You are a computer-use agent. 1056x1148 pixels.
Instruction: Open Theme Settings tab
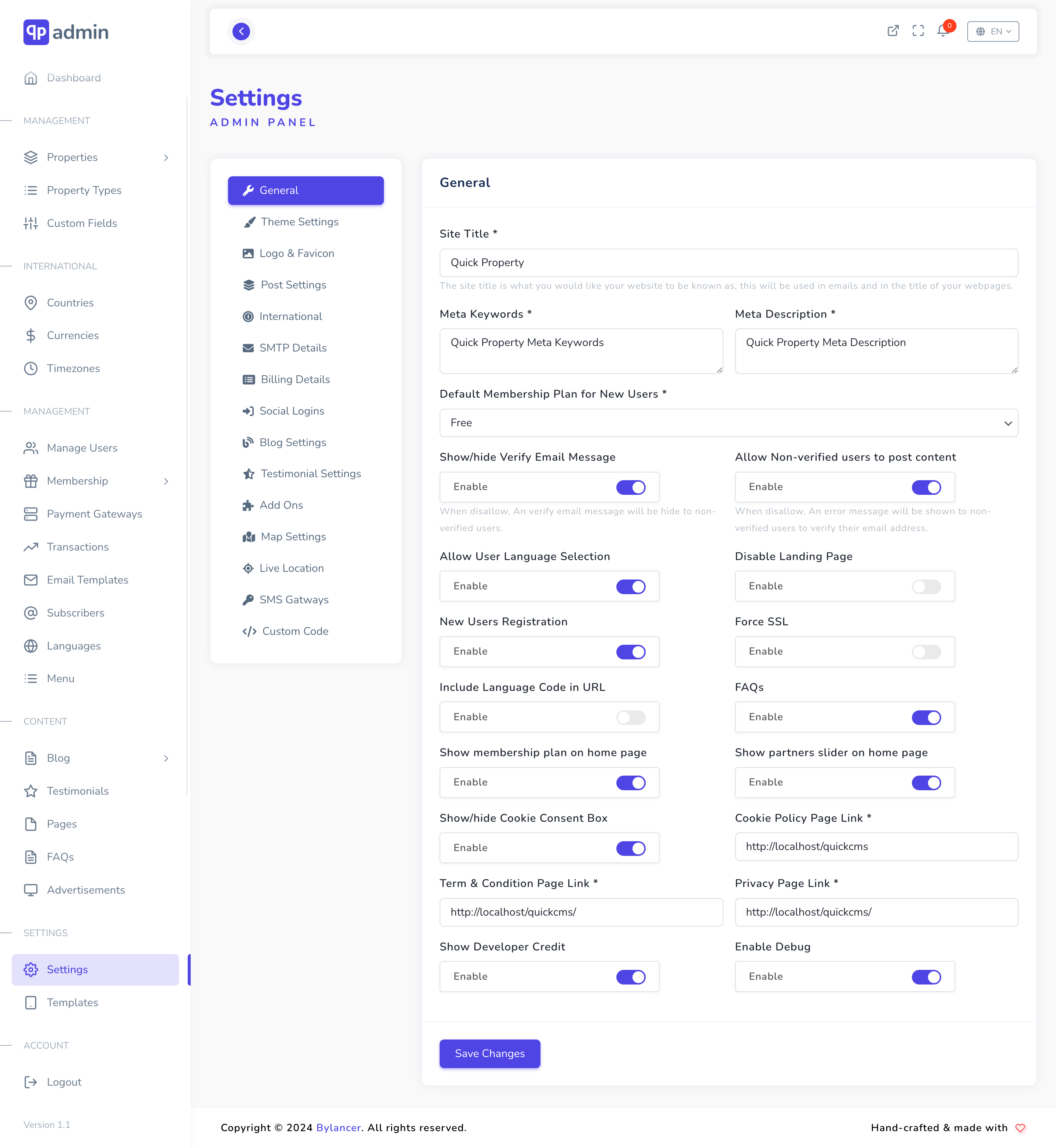click(x=306, y=222)
